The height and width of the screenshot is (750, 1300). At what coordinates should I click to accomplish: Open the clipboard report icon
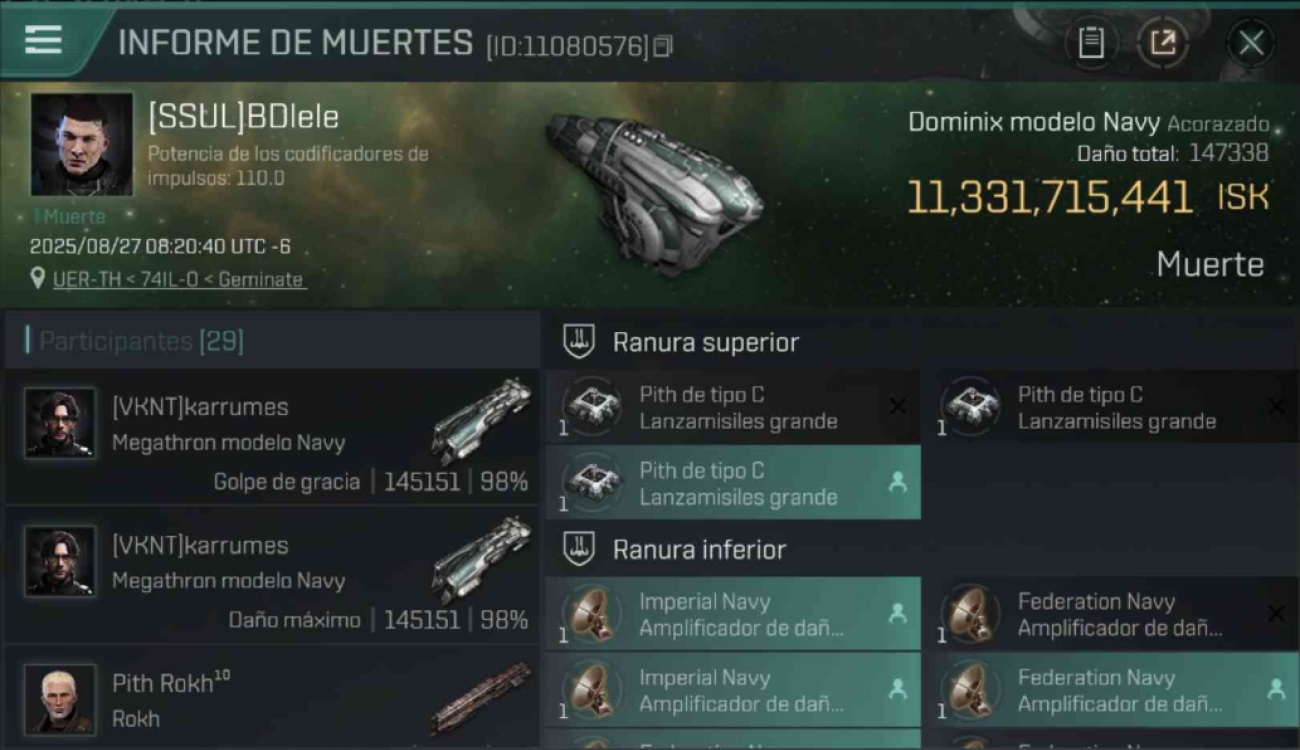pos(1091,43)
